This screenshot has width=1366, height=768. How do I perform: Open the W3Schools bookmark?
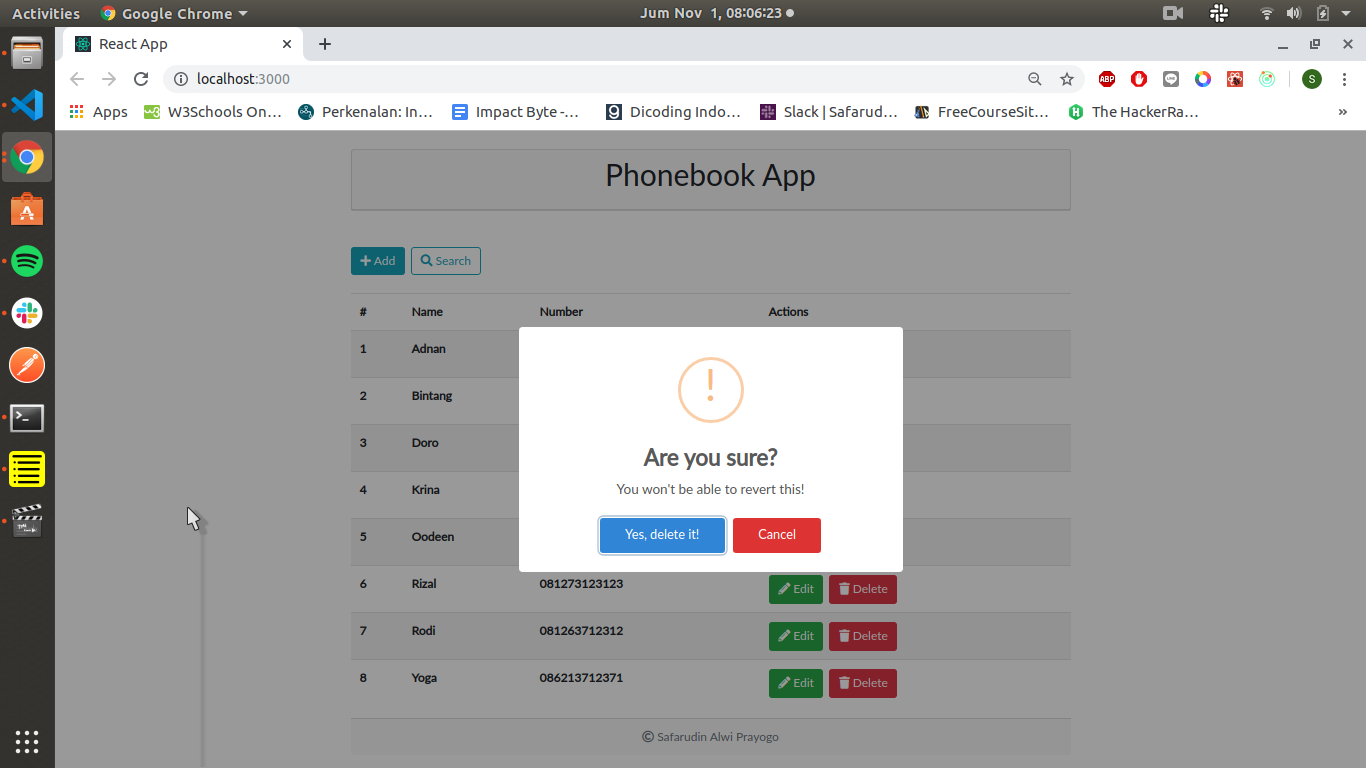pos(213,112)
